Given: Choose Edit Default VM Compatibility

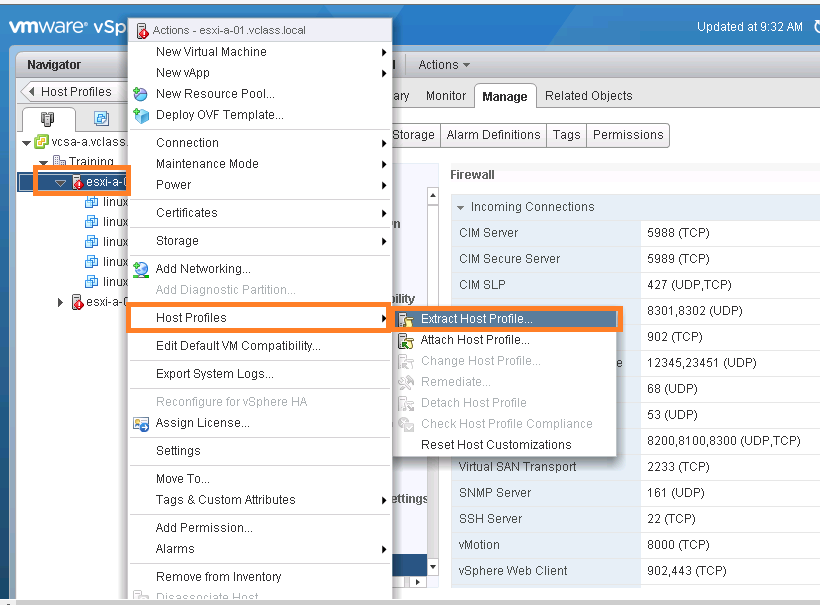Looking at the screenshot, I should pyautogui.click(x=260, y=346).
